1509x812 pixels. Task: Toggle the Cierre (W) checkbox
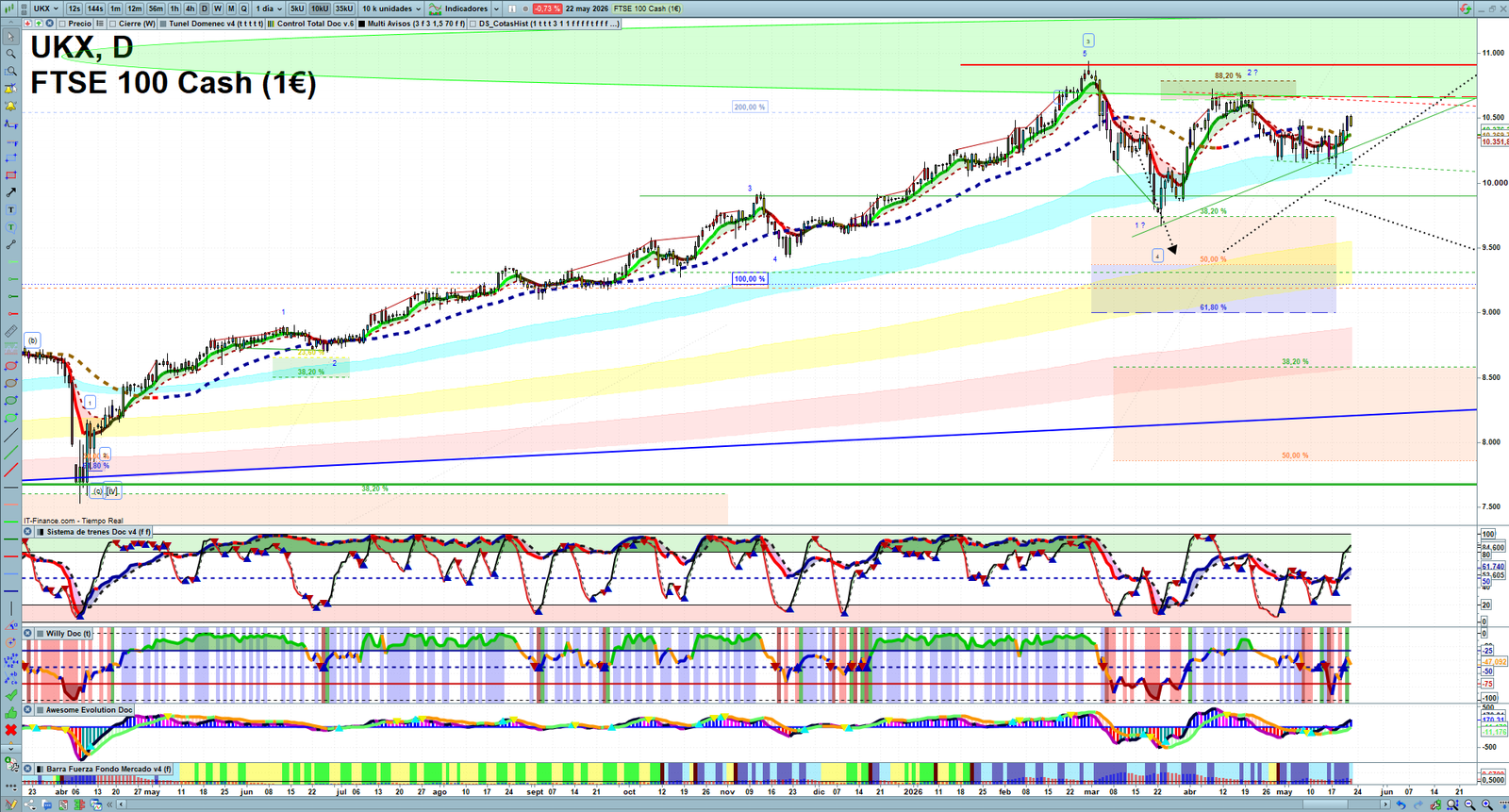click(x=112, y=24)
